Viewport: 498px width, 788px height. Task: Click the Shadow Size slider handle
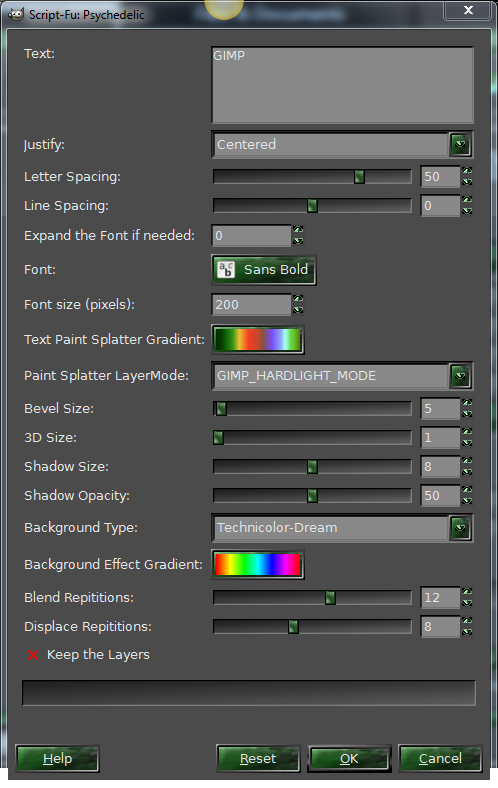pyautogui.click(x=312, y=467)
